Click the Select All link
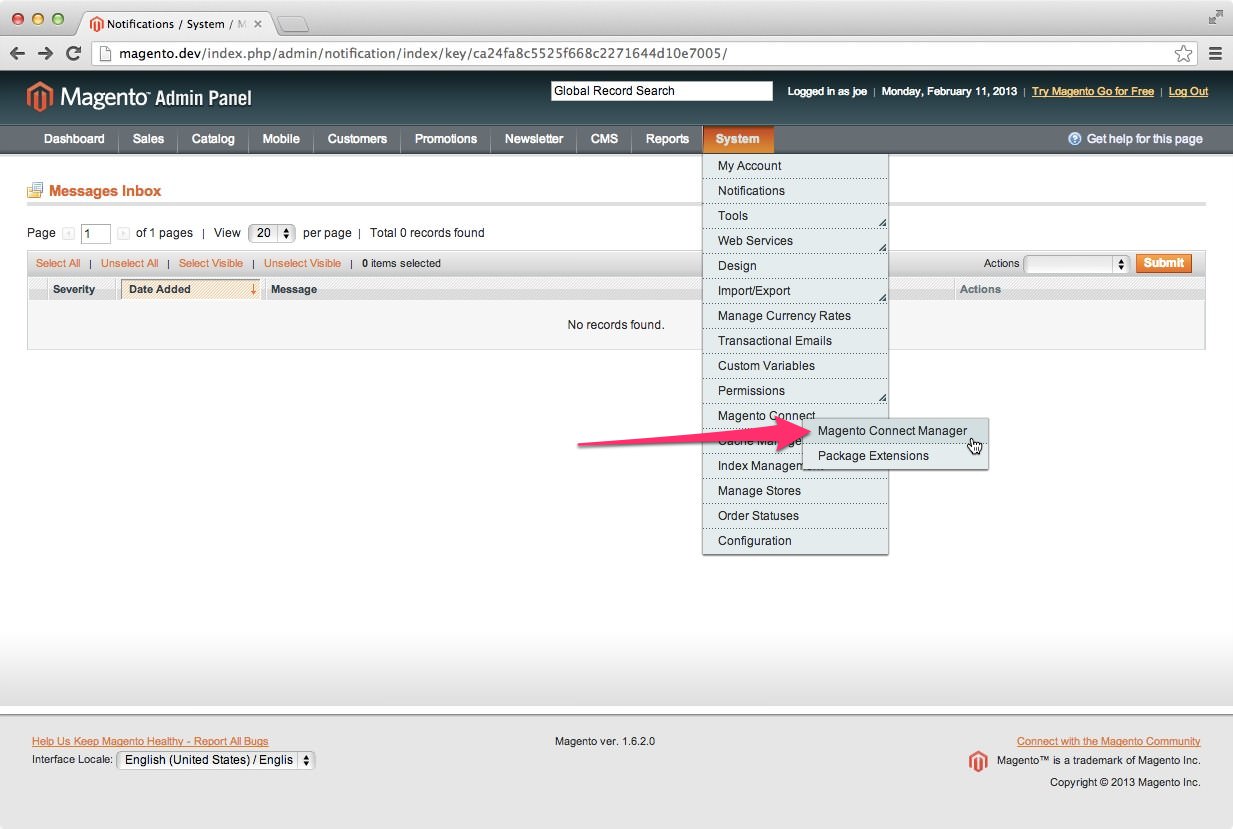 [x=58, y=264]
